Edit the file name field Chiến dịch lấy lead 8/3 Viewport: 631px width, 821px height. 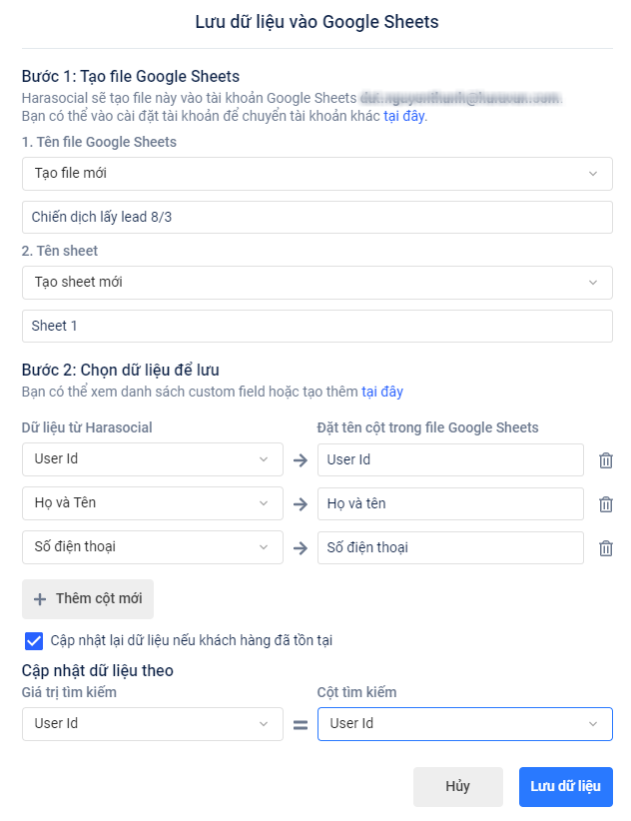click(317, 217)
